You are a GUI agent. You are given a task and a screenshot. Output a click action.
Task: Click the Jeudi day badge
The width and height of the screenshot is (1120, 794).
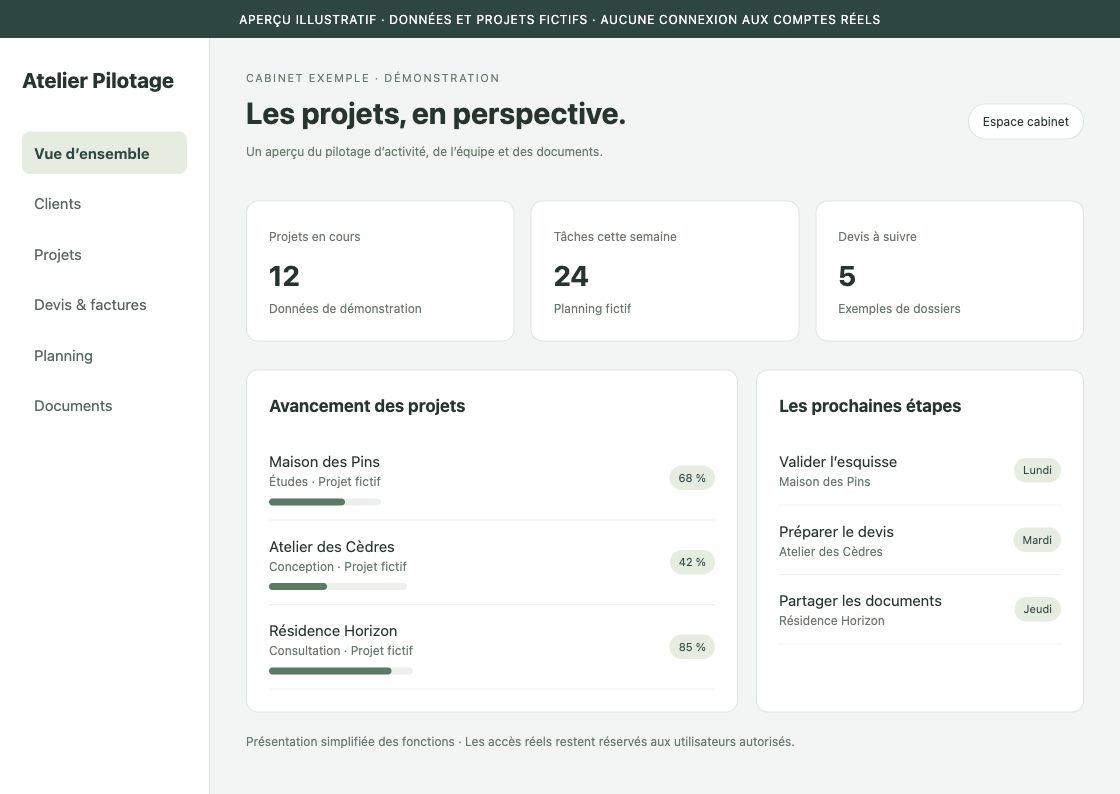click(1037, 609)
